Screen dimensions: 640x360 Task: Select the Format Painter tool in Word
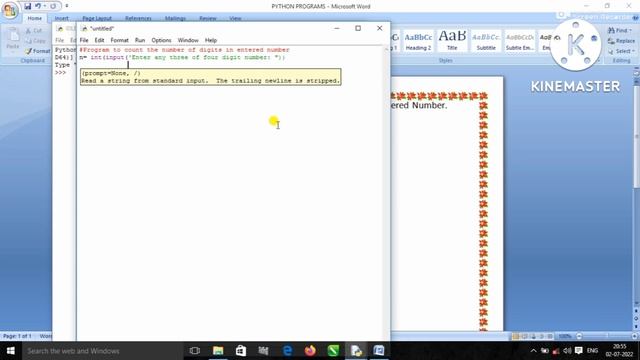(38, 51)
